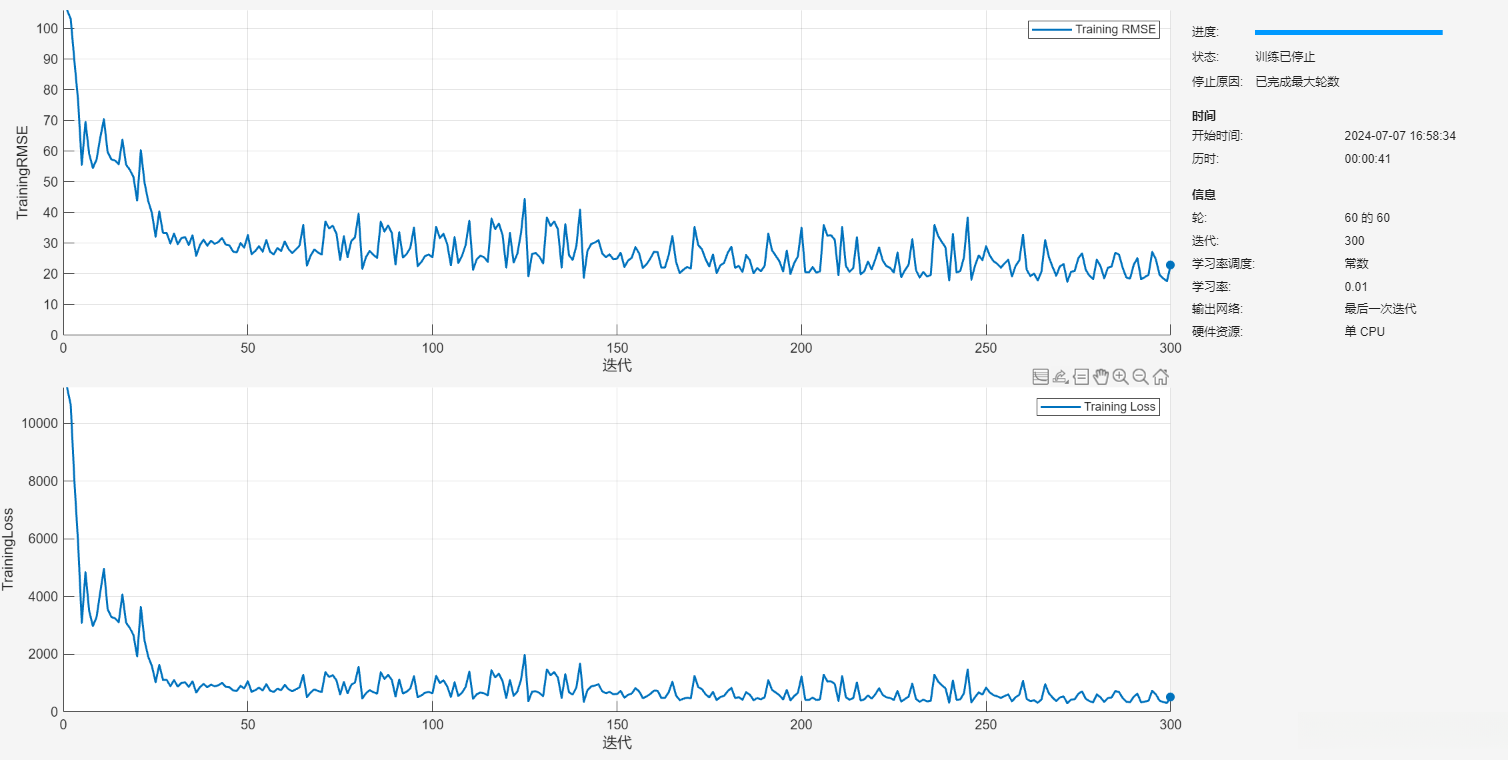The image size is (1508, 760).
Task: Click the 历时: label
Action: [1205, 159]
